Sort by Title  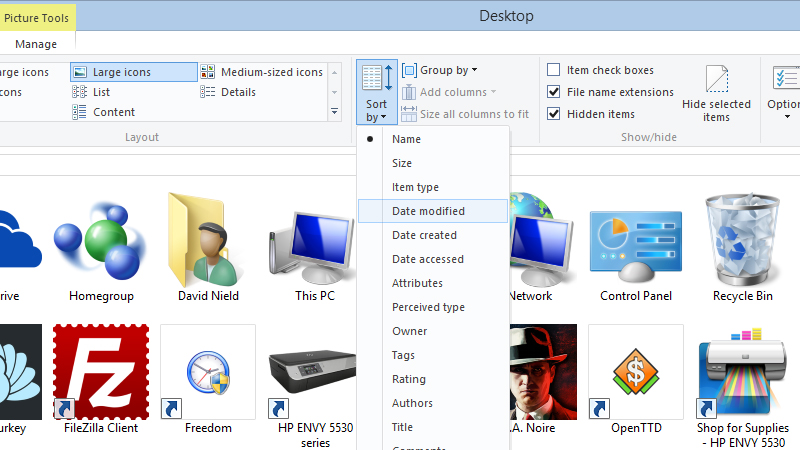433,427
